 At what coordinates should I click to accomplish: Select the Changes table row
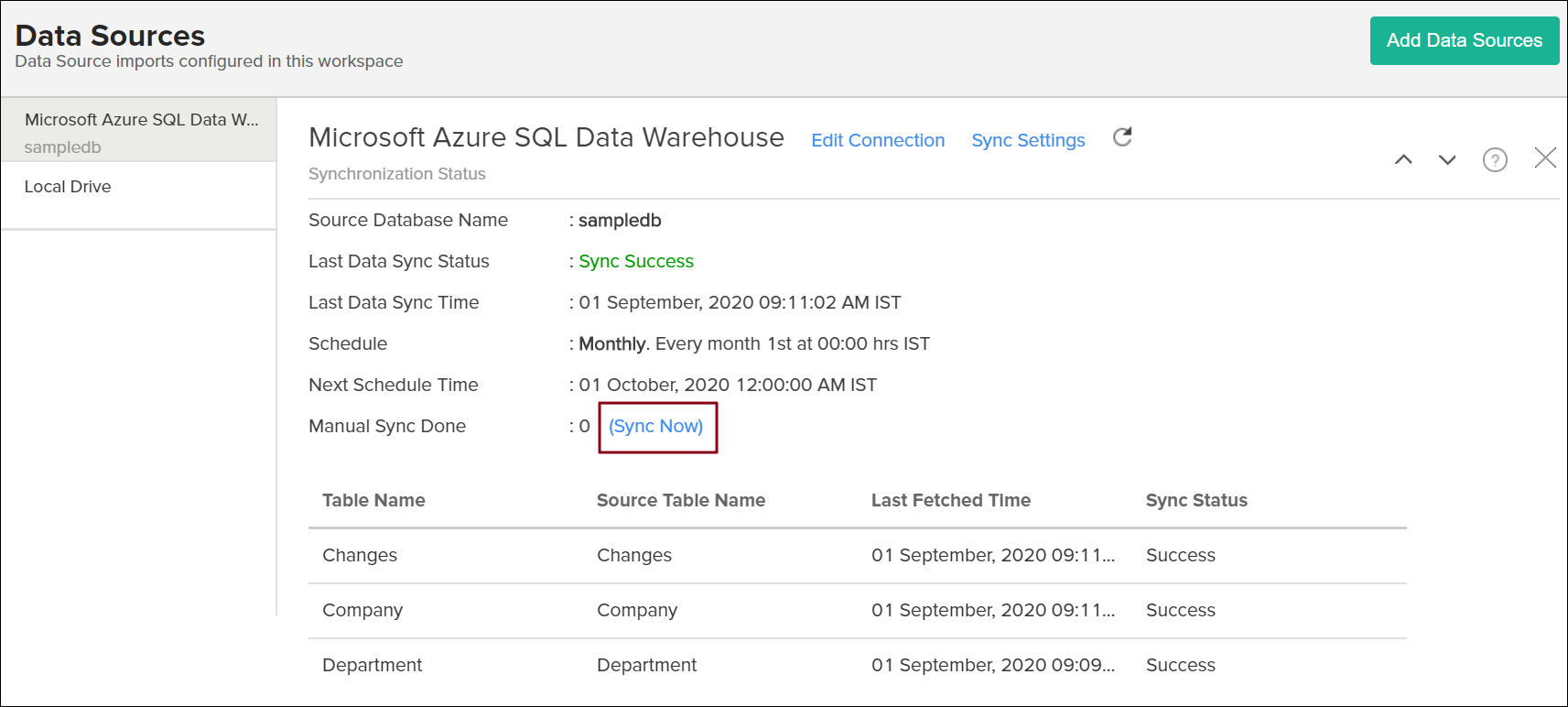point(360,556)
